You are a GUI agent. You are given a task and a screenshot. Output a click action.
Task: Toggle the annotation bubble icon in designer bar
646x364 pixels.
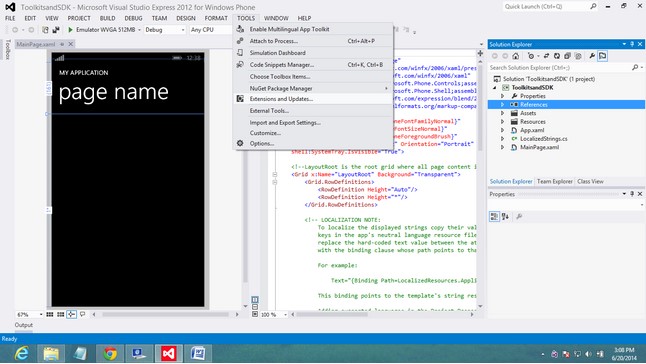coord(82,314)
